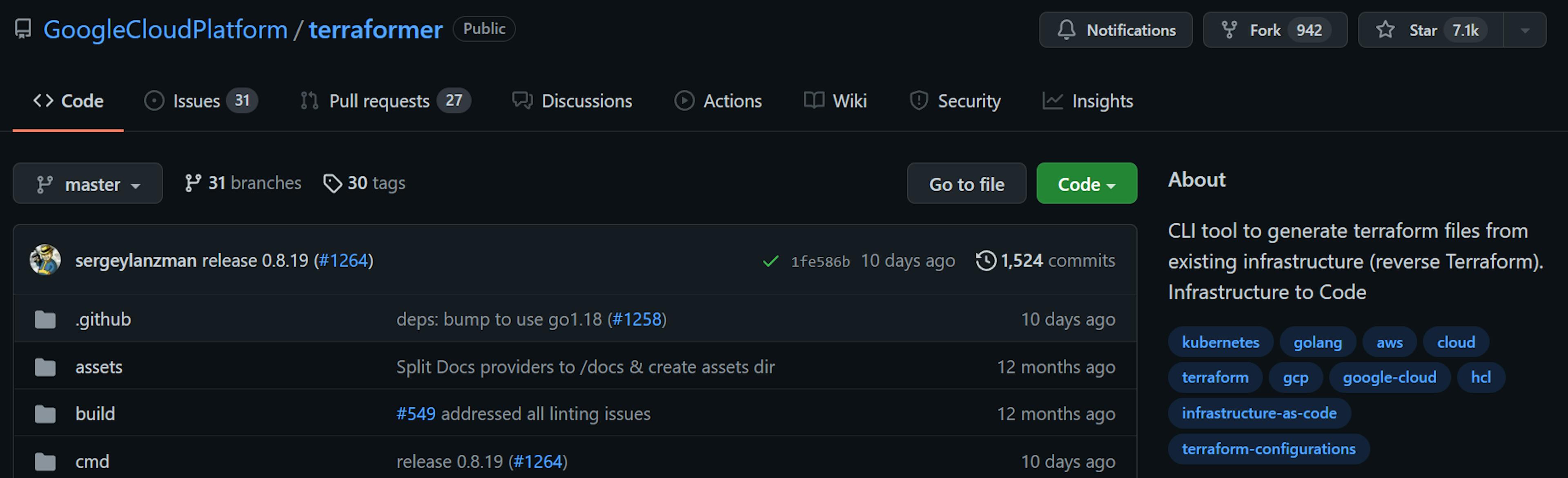Image resolution: width=1568 pixels, height=478 pixels.
Task: Click sergeylanzman's avatar thumbnail
Action: tap(45, 260)
